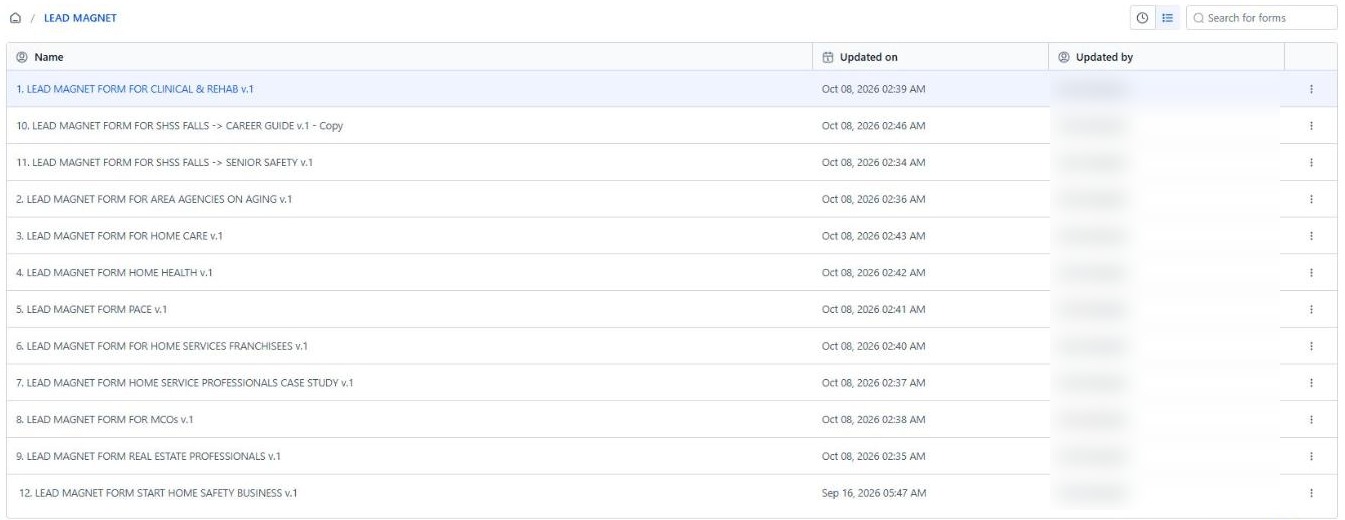
Task: Open more options for Home Services Franchisees form
Action: coord(1311,346)
